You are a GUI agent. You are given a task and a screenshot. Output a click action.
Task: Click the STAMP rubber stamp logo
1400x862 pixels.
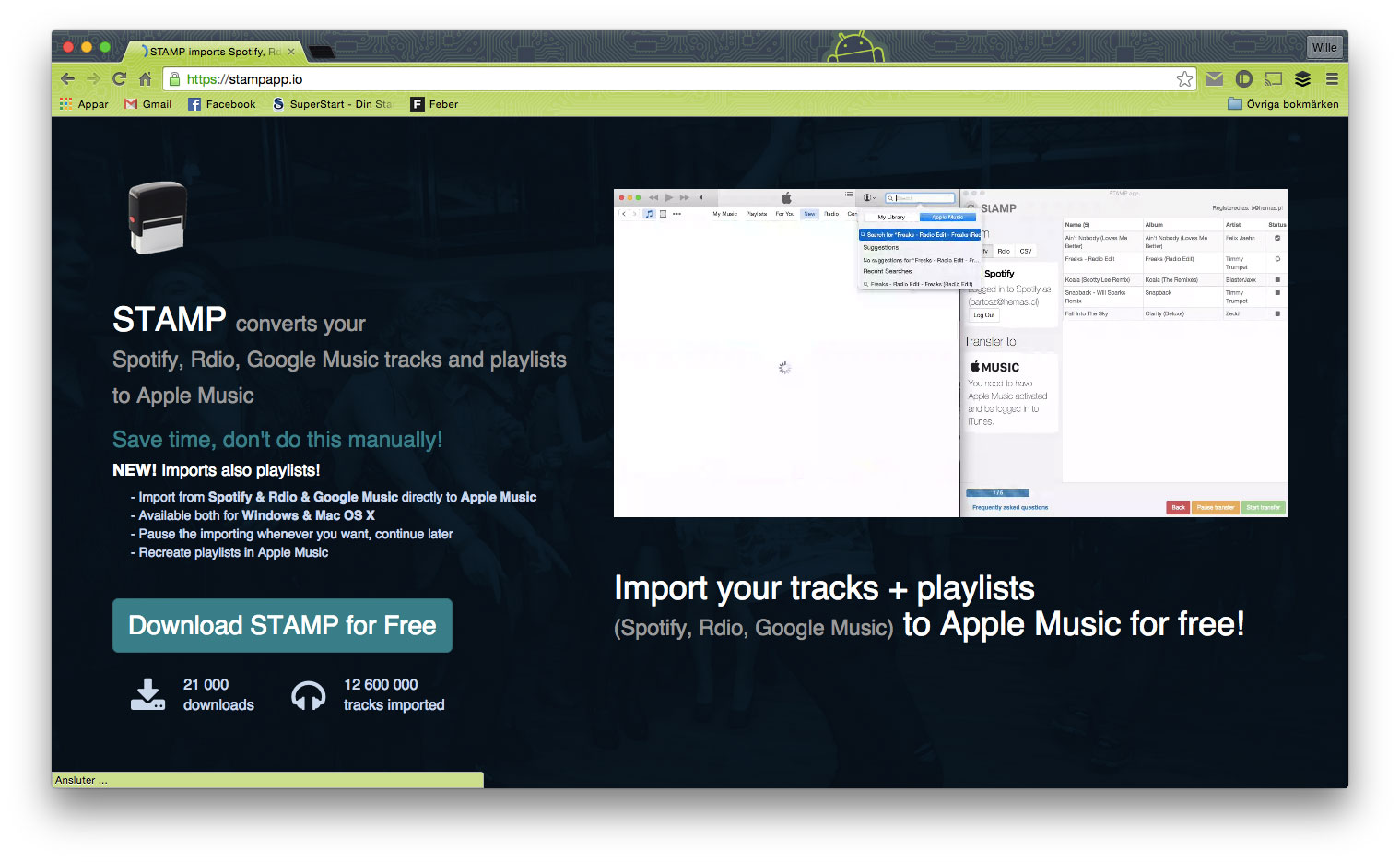[158, 218]
